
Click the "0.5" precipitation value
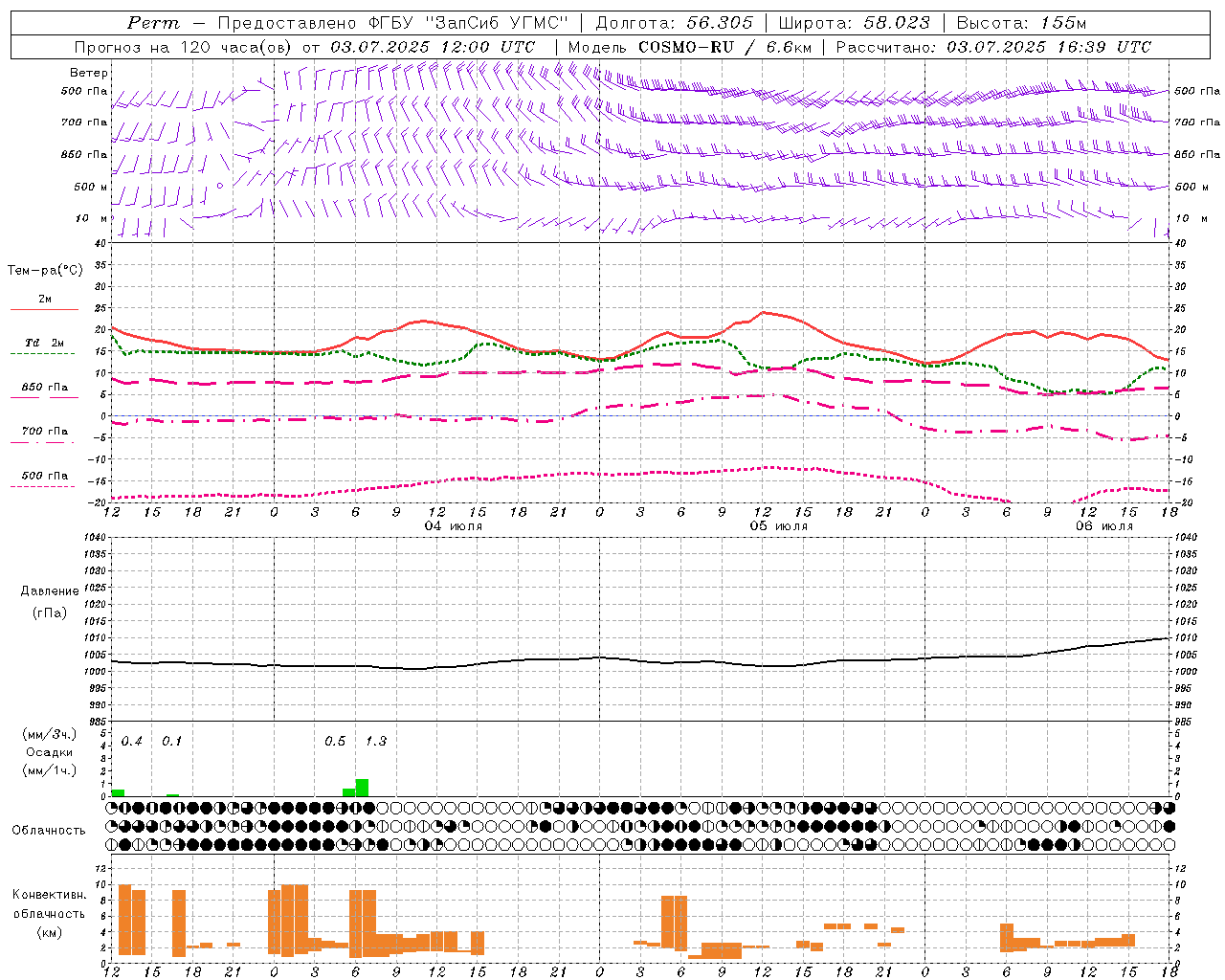(x=335, y=742)
